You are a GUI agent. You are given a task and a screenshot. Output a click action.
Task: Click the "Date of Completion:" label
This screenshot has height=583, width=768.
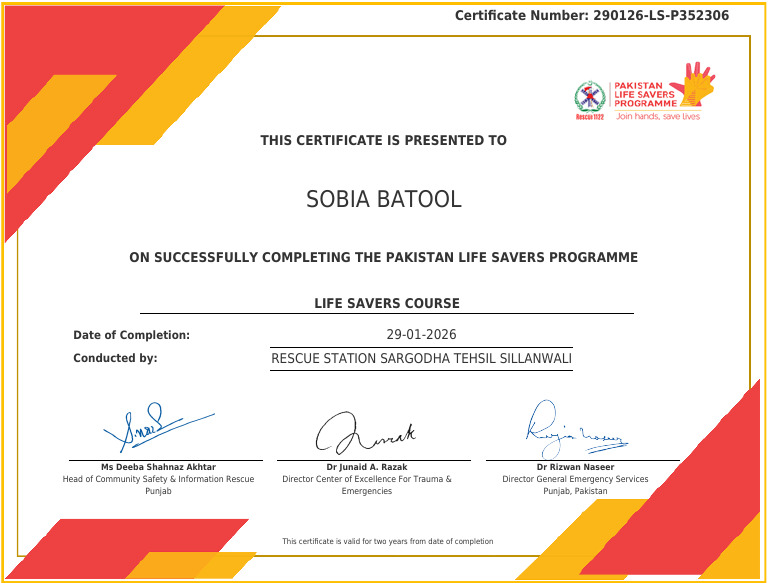pyautogui.click(x=131, y=335)
